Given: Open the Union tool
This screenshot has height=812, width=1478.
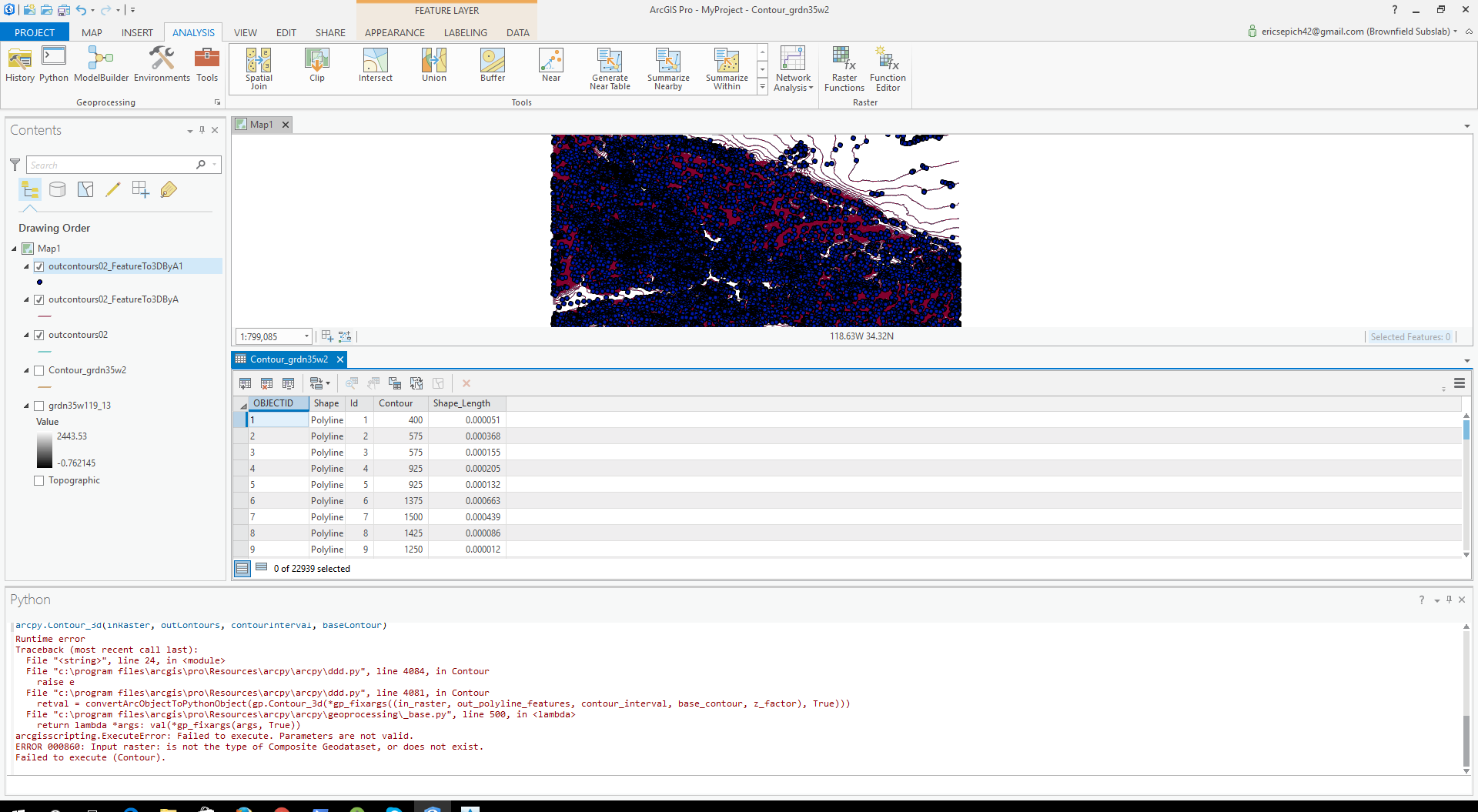Looking at the screenshot, I should 434,65.
